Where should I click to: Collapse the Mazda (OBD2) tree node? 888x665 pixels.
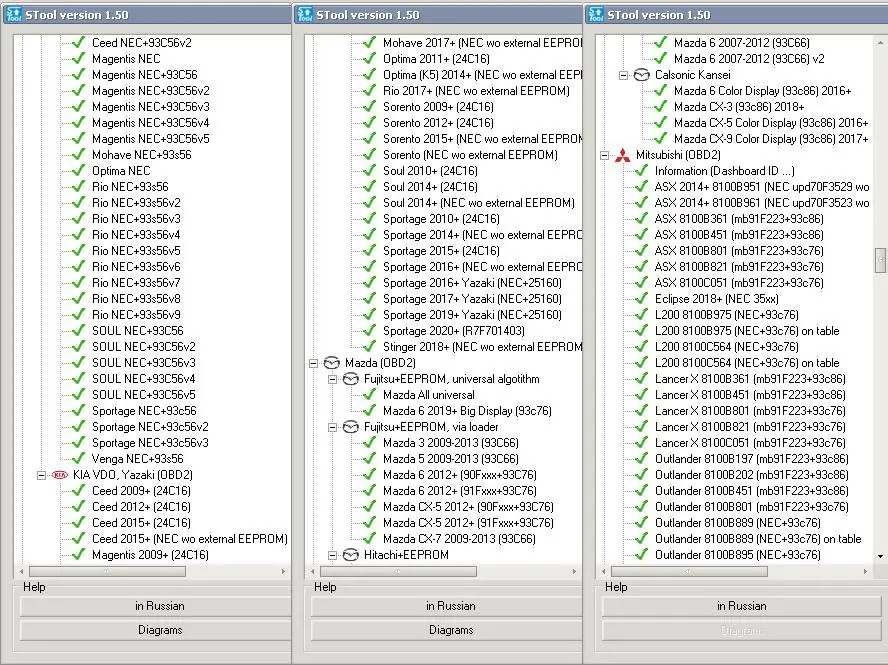pyautogui.click(x=313, y=363)
